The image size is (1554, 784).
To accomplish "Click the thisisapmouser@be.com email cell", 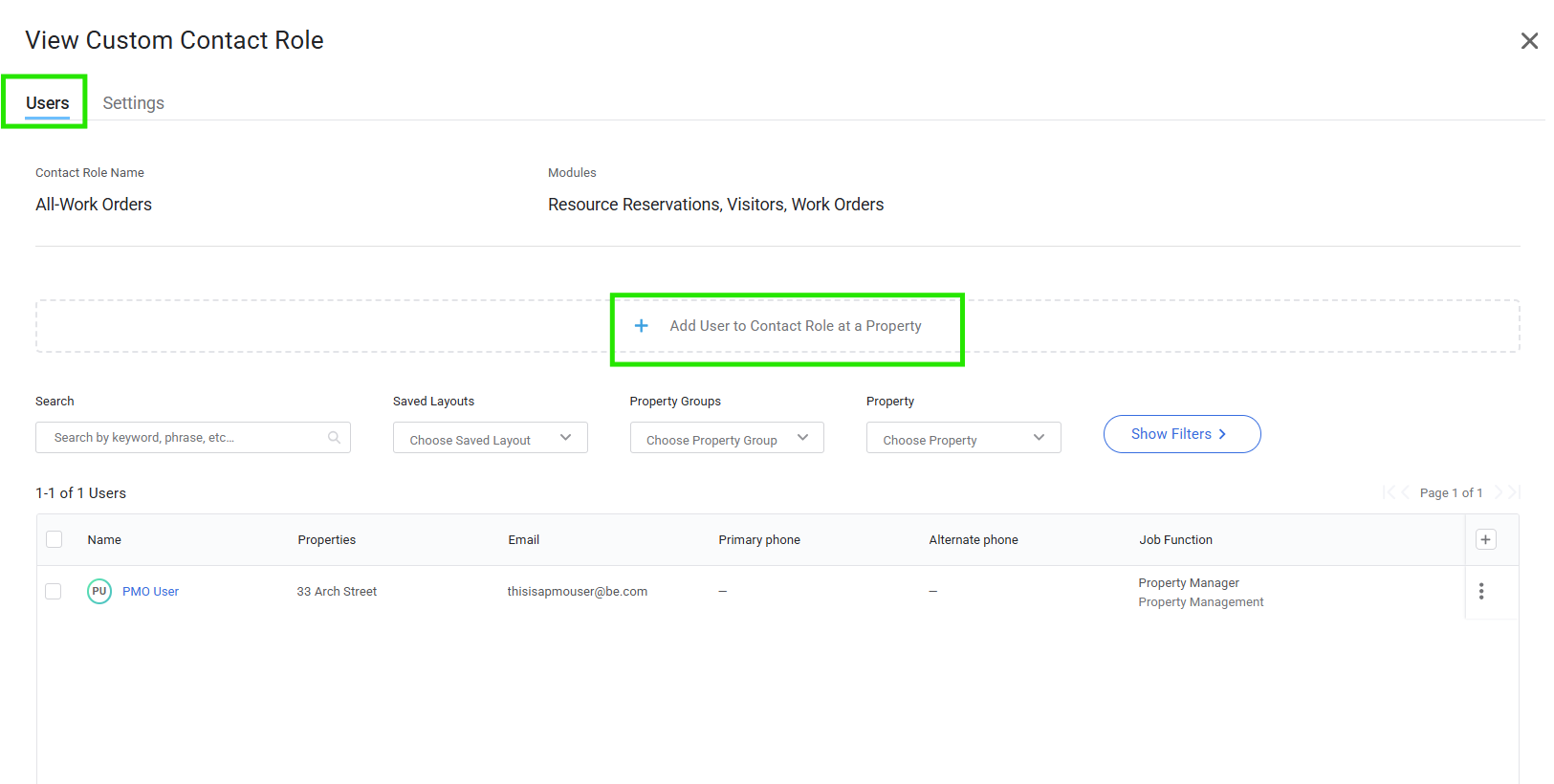I will (578, 592).
